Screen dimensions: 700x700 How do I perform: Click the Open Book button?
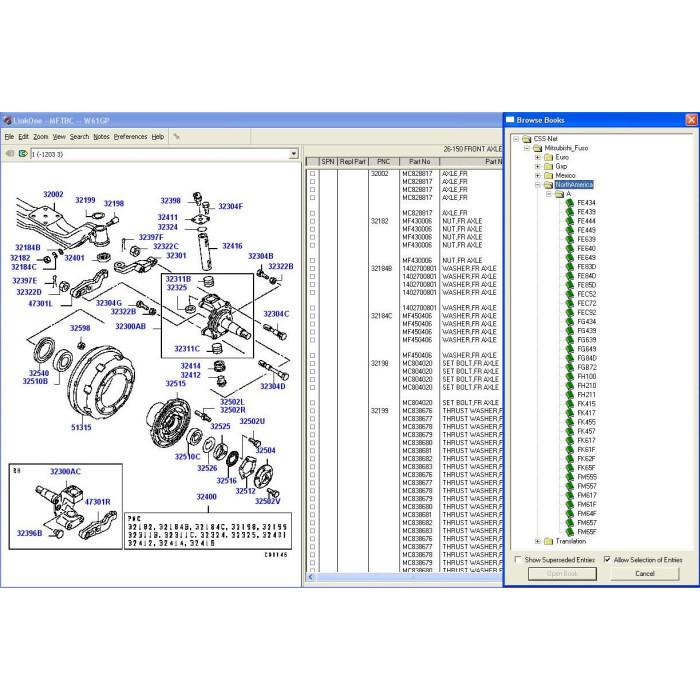[x=562, y=574]
